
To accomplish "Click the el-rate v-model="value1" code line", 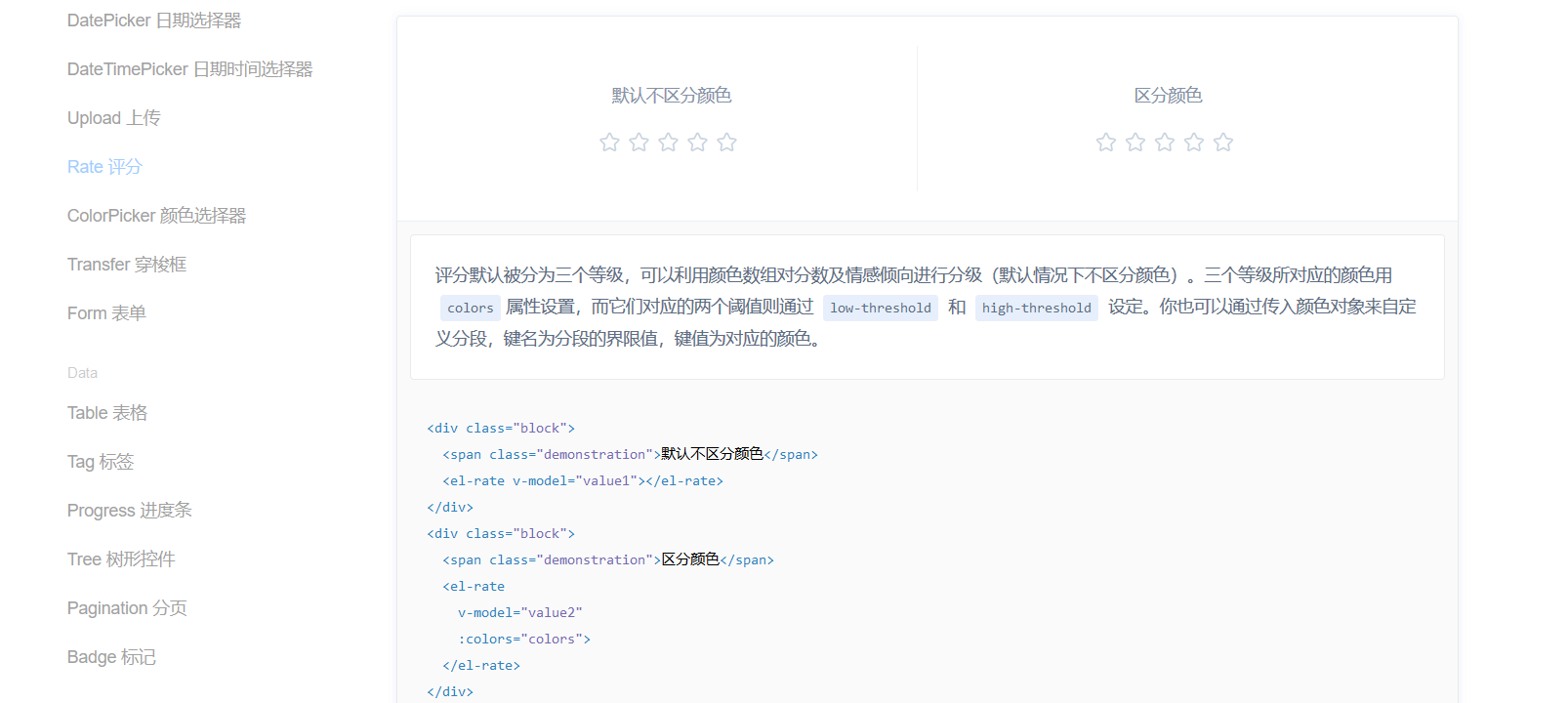I will coord(583,481).
